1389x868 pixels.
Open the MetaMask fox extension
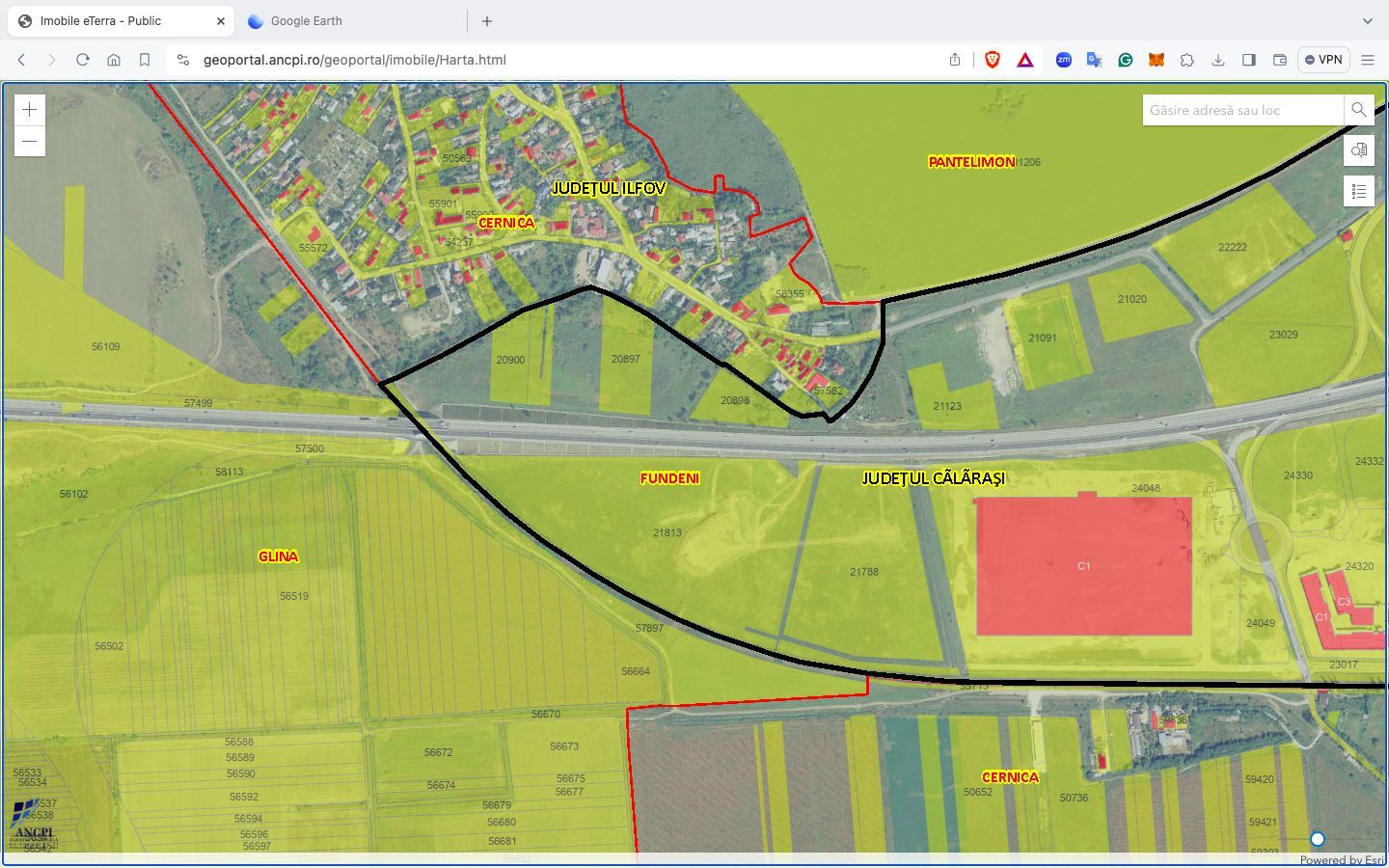coord(1156,60)
